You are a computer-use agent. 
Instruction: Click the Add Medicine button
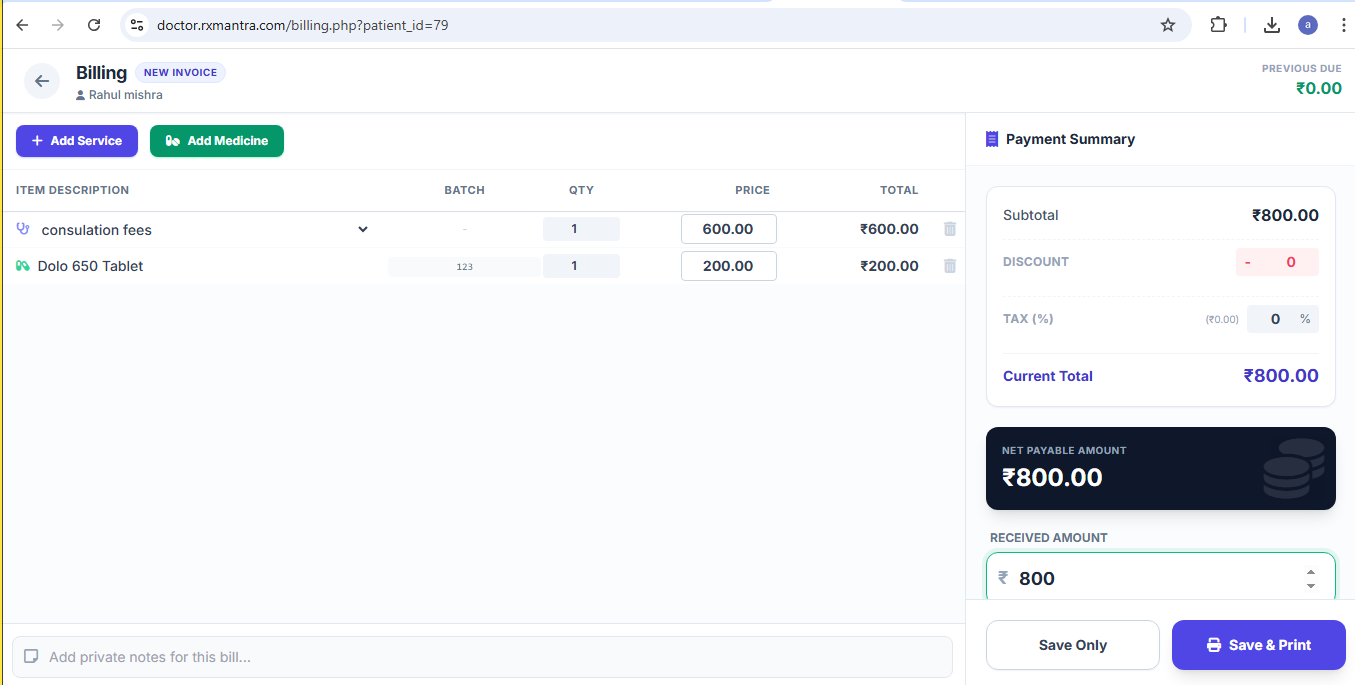tap(217, 141)
